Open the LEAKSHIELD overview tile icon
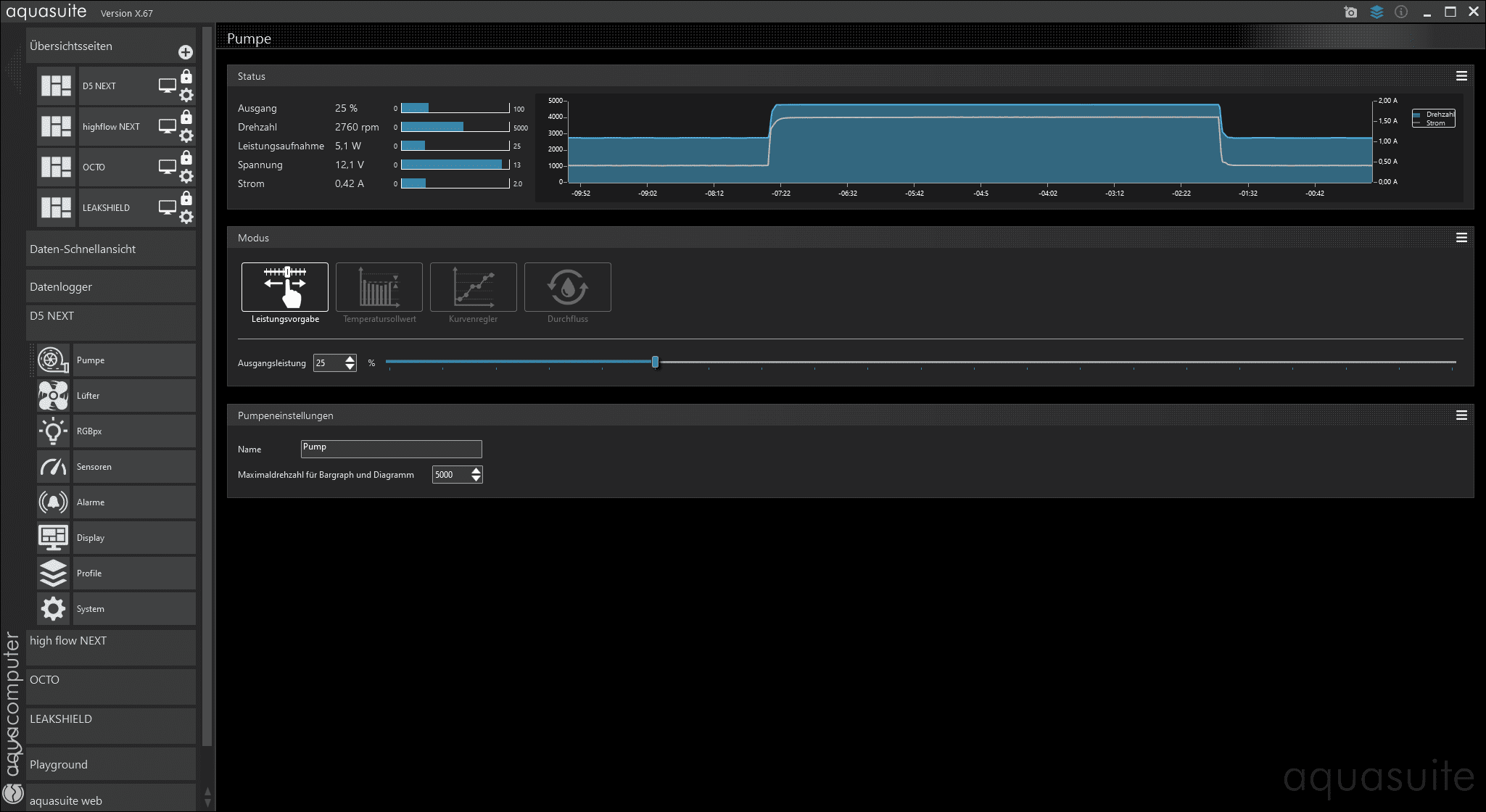 tap(56, 207)
